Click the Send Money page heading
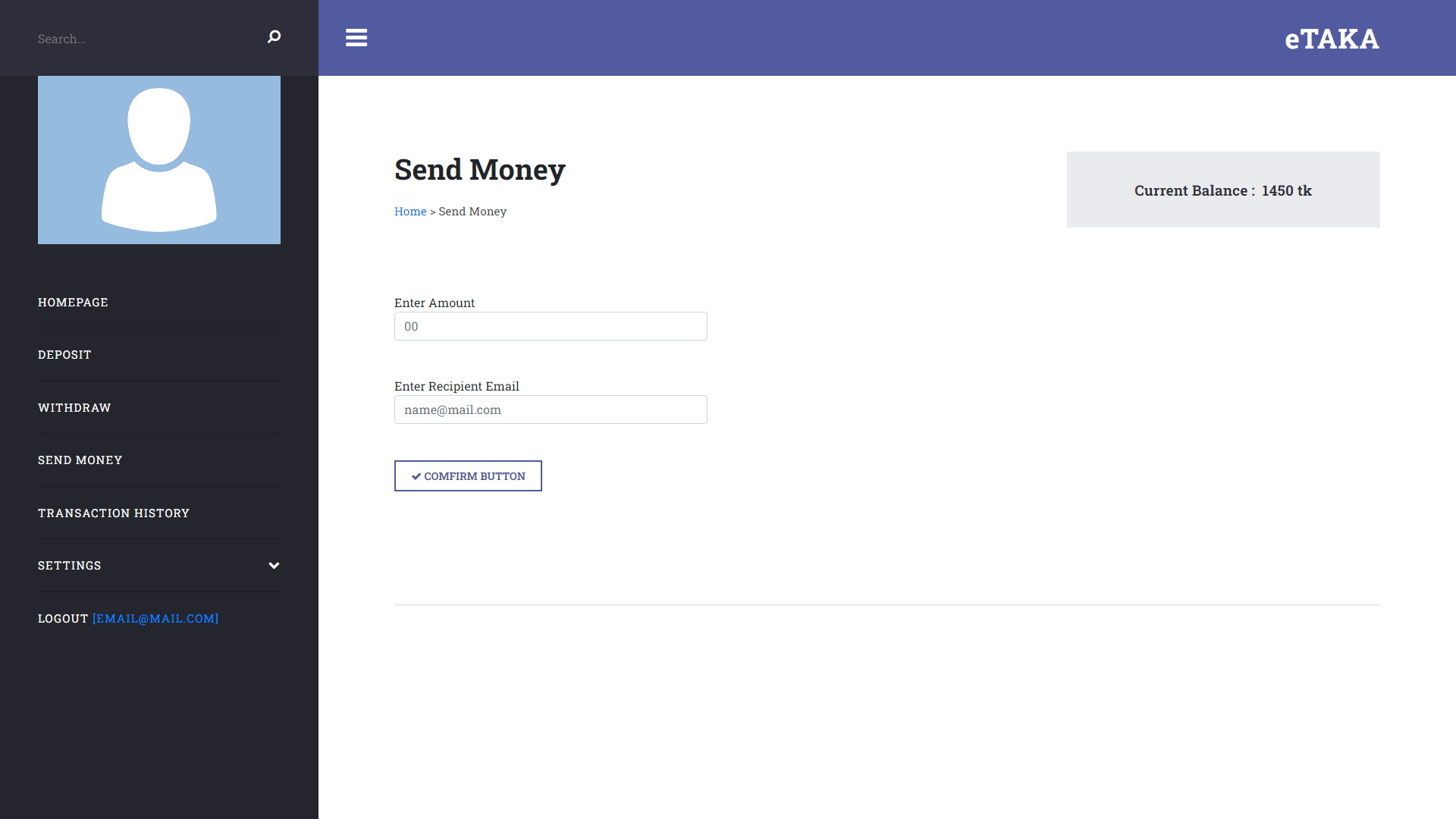Image resolution: width=1456 pixels, height=819 pixels. click(479, 170)
